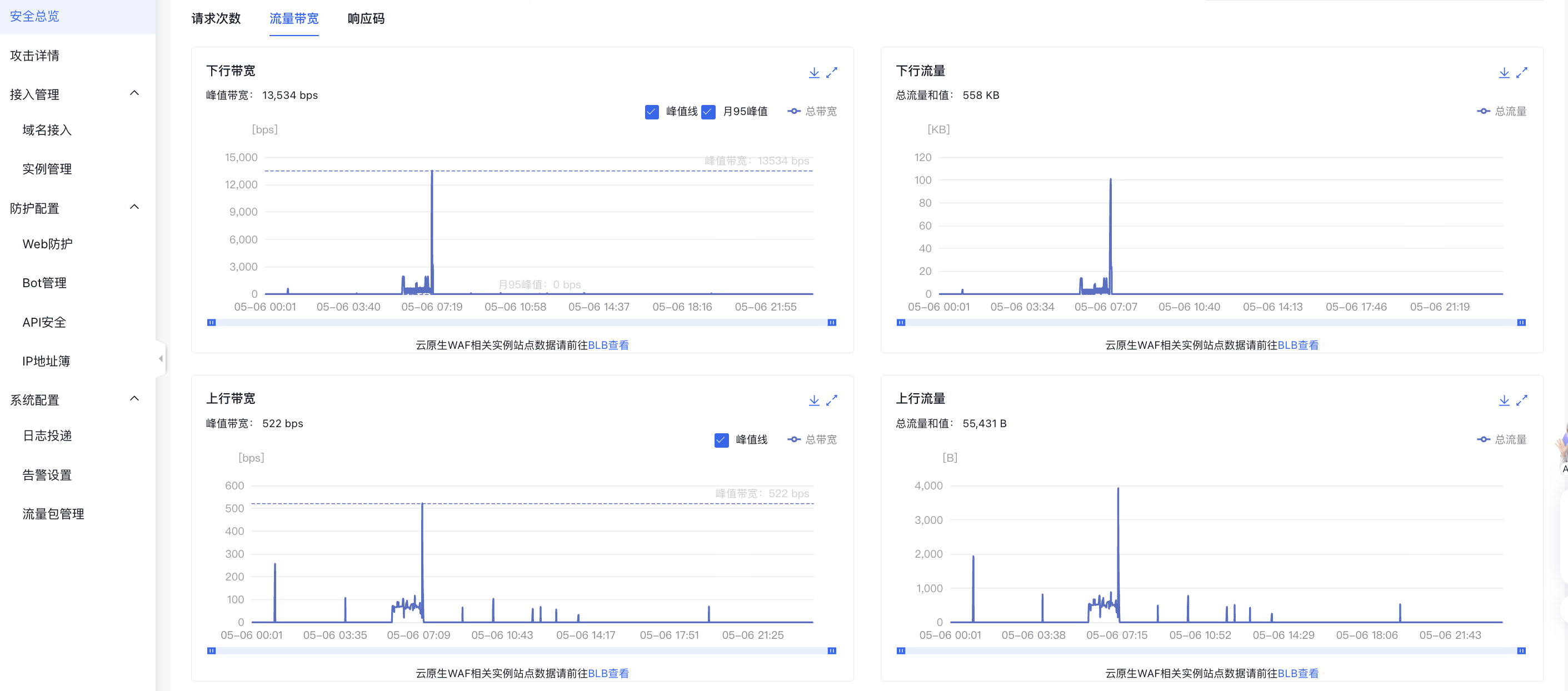Click left zoom handle of 上行流量 range slider
The height and width of the screenshot is (691, 1568).
pyautogui.click(x=901, y=650)
